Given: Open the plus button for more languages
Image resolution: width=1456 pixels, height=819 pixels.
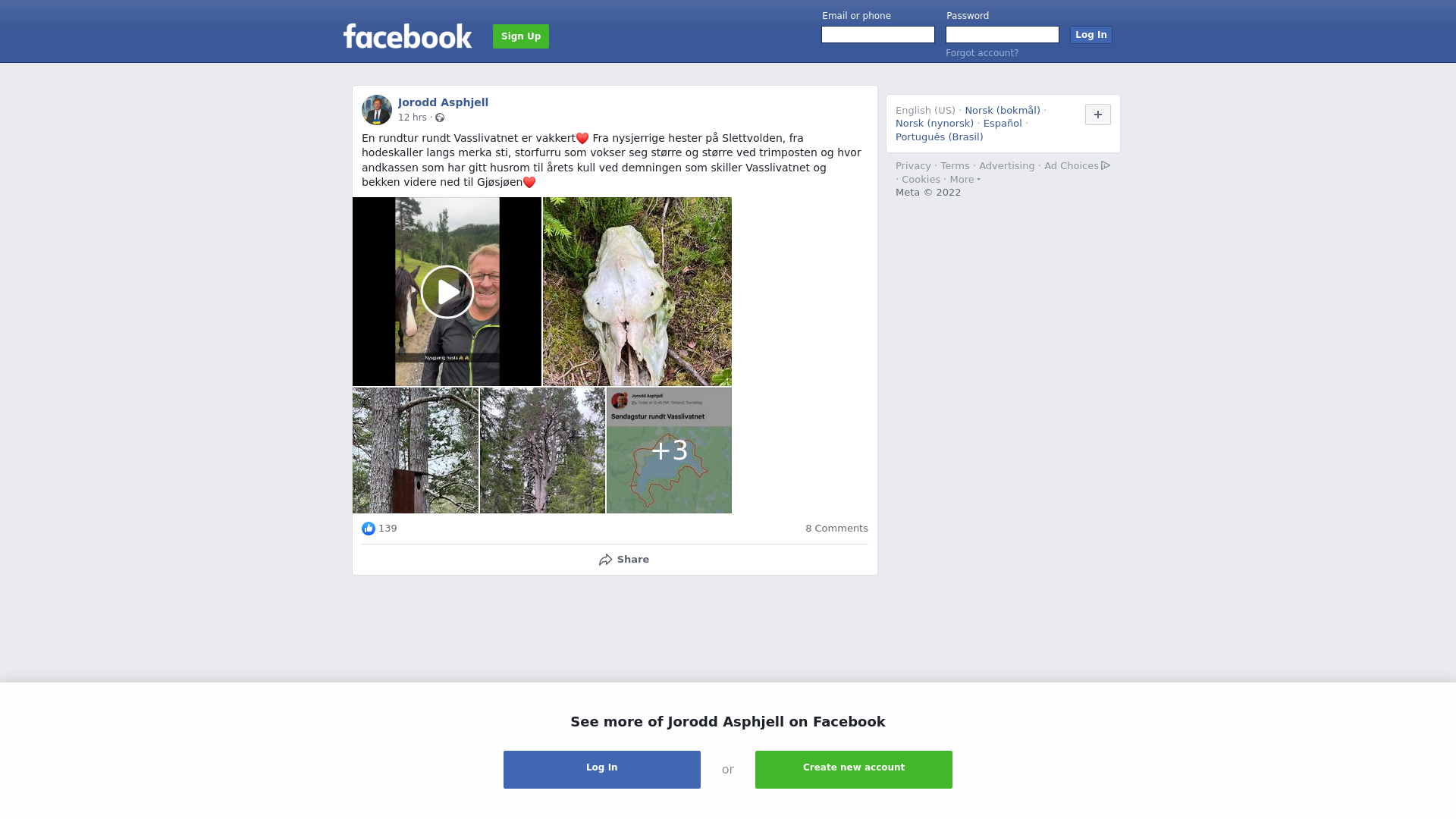Looking at the screenshot, I should pyautogui.click(x=1098, y=115).
